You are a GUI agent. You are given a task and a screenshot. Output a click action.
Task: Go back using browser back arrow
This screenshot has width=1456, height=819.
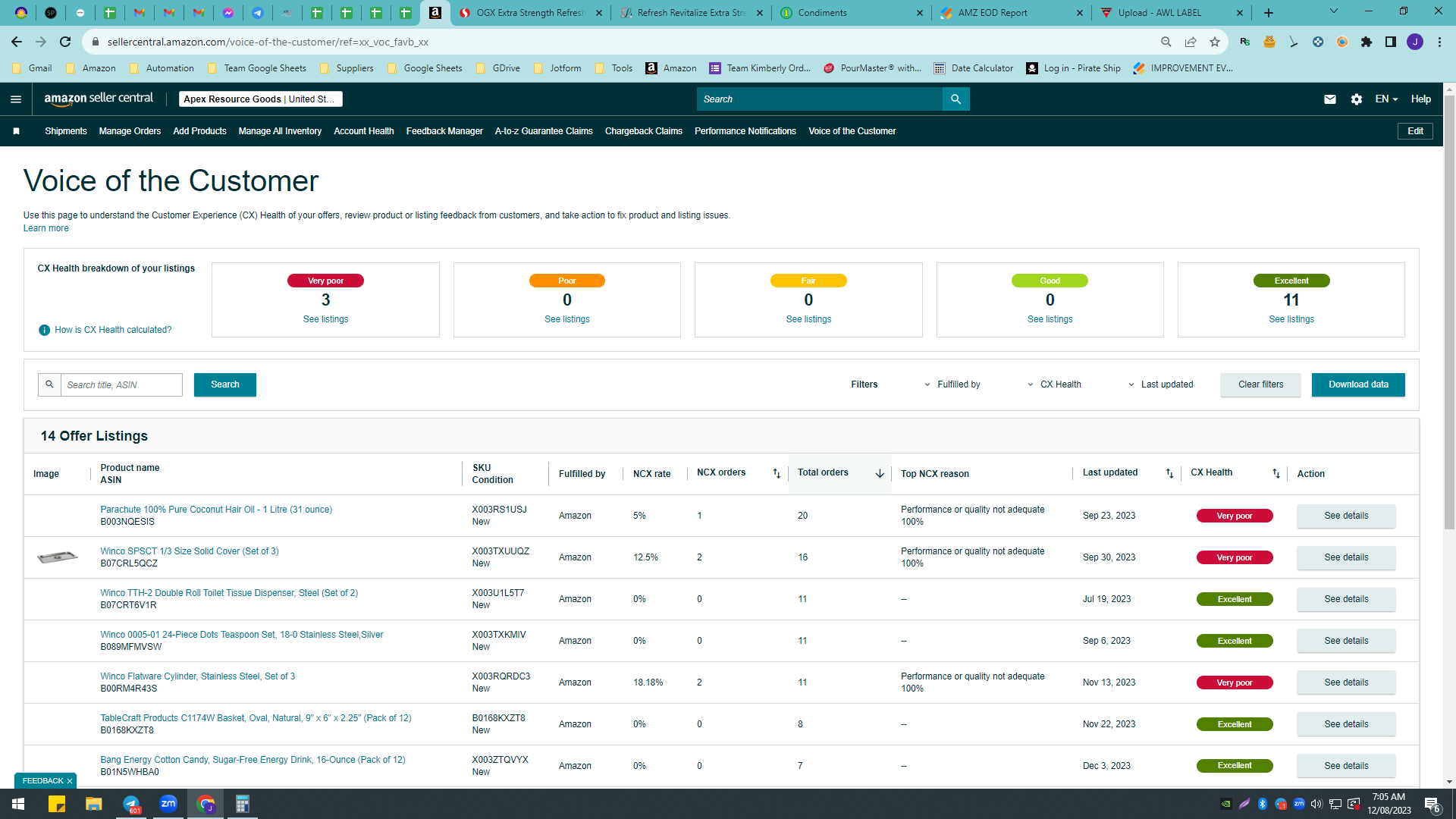[x=17, y=42]
